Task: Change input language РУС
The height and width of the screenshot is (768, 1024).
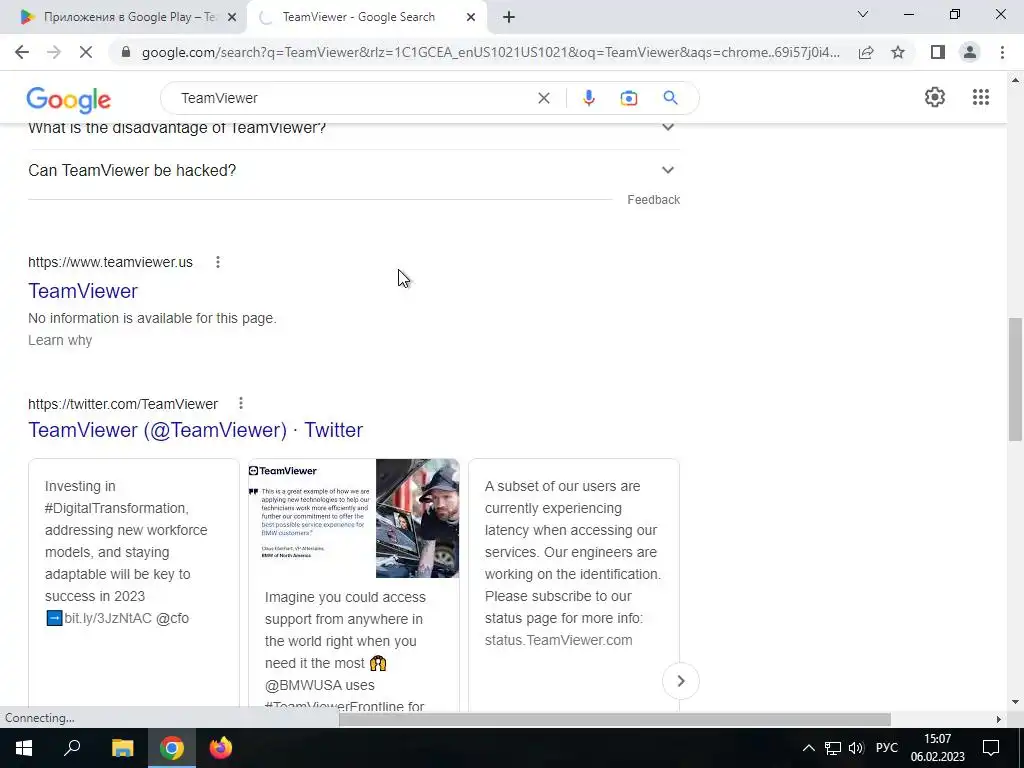Action: (x=886, y=748)
